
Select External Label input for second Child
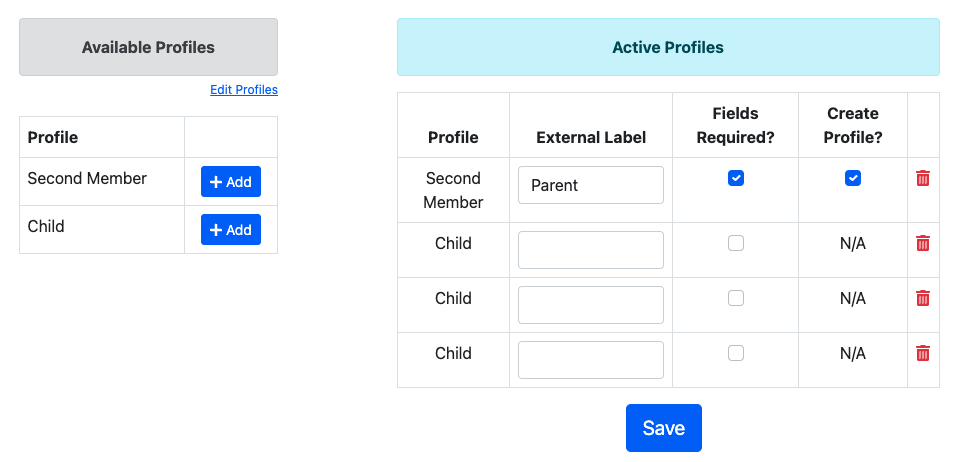(x=591, y=304)
